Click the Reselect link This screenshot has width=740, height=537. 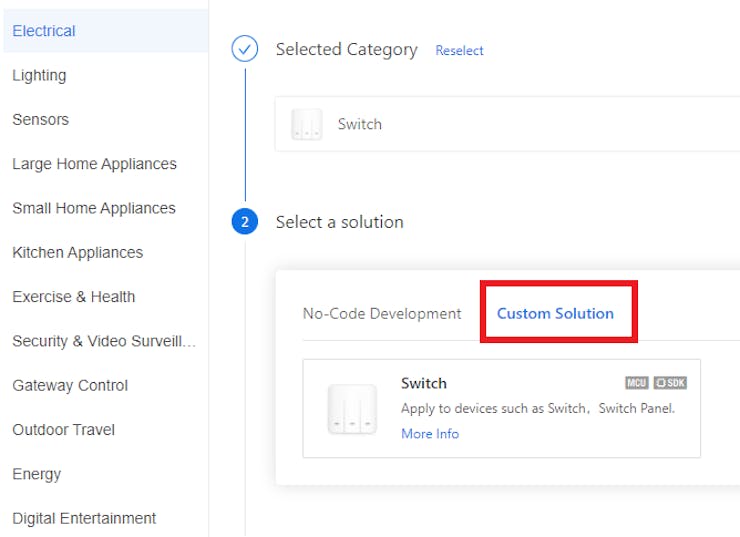(459, 50)
